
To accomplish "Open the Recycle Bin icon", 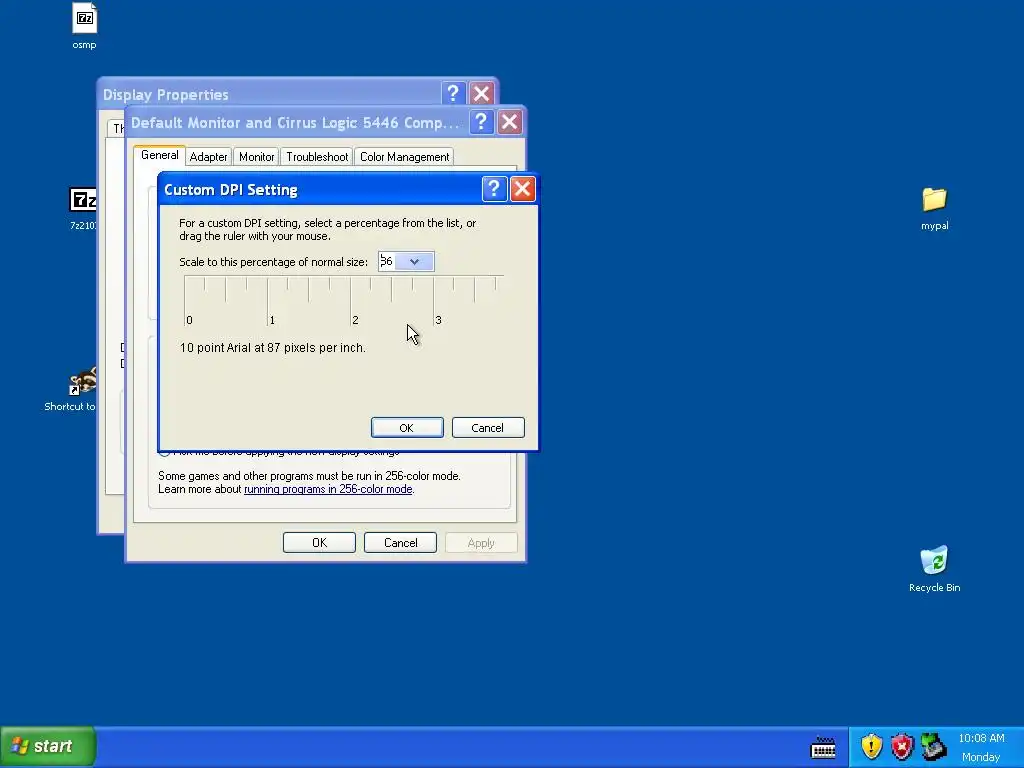I will pos(935,560).
